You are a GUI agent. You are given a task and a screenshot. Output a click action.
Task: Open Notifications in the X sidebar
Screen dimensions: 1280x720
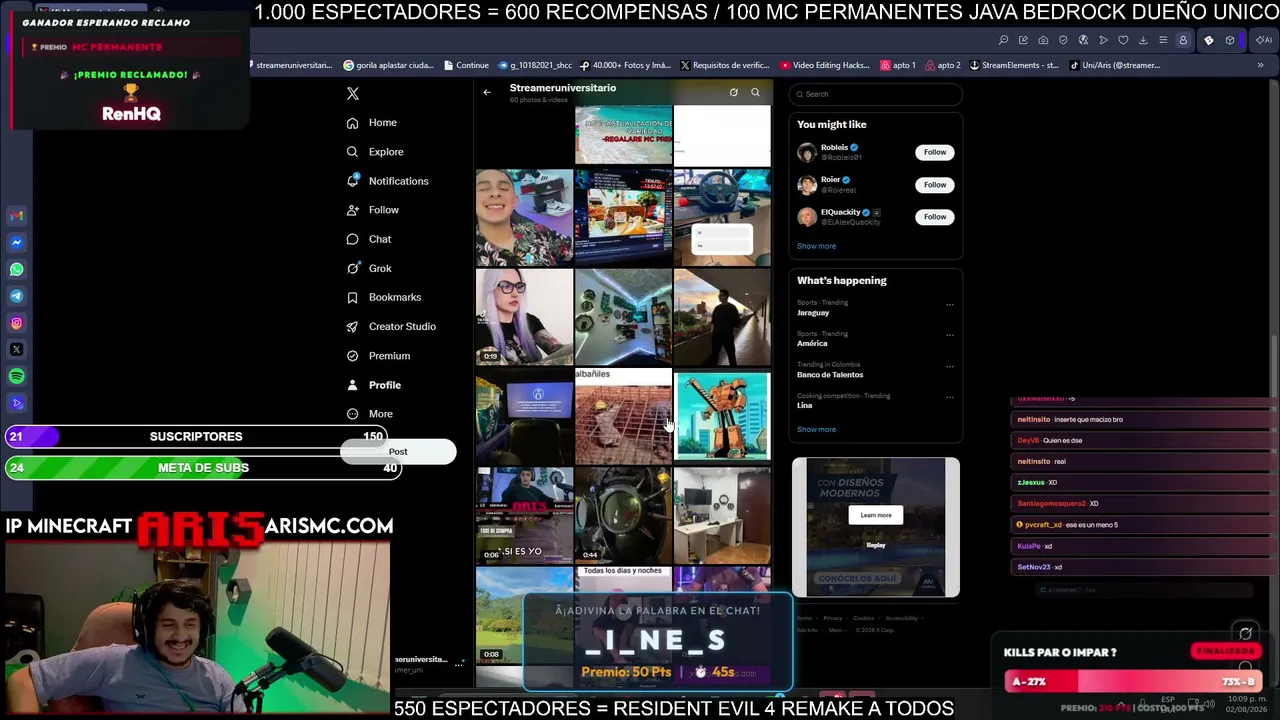point(387,181)
